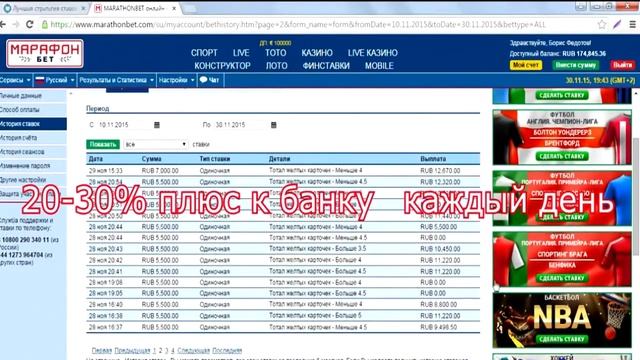Click the pen extension icon in the toolbar
The image size is (640, 360).
point(617,24)
